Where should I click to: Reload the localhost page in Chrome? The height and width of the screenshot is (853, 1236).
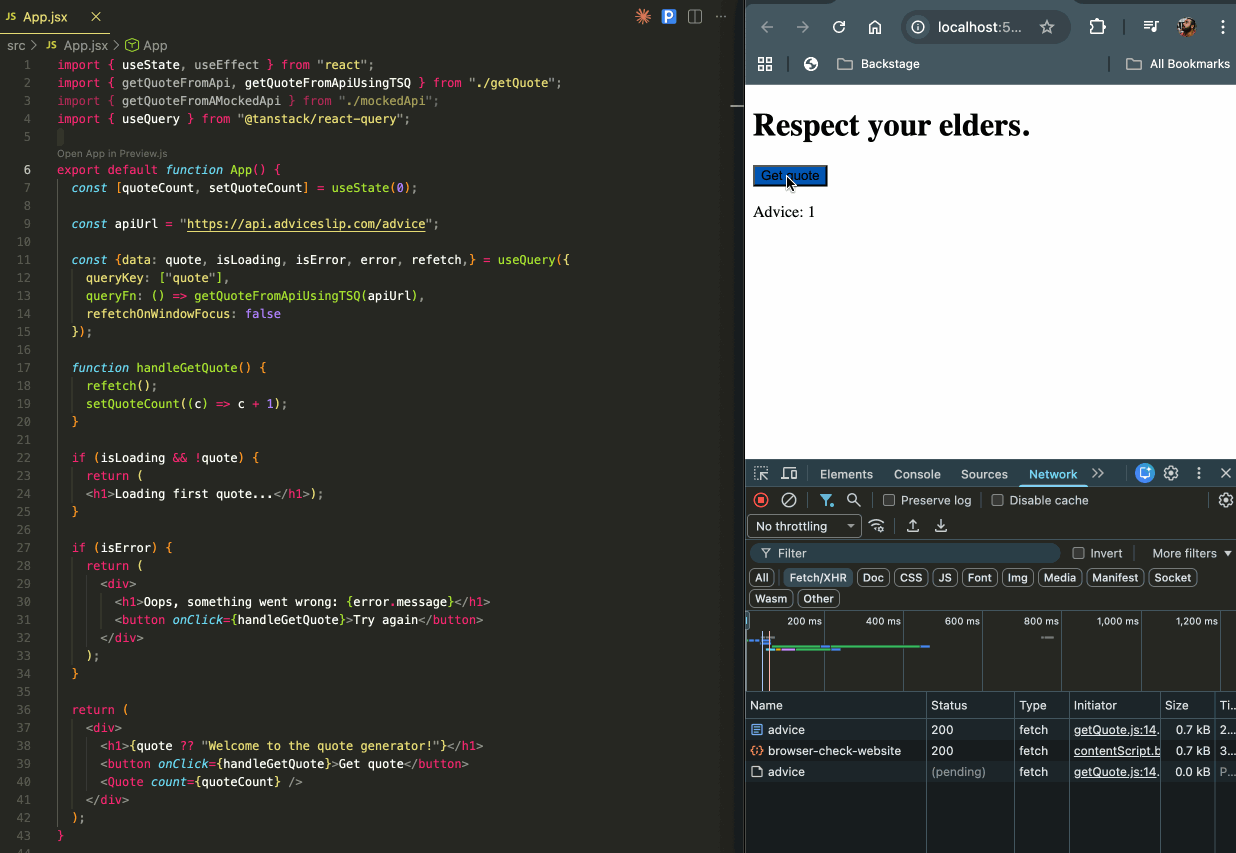(839, 27)
